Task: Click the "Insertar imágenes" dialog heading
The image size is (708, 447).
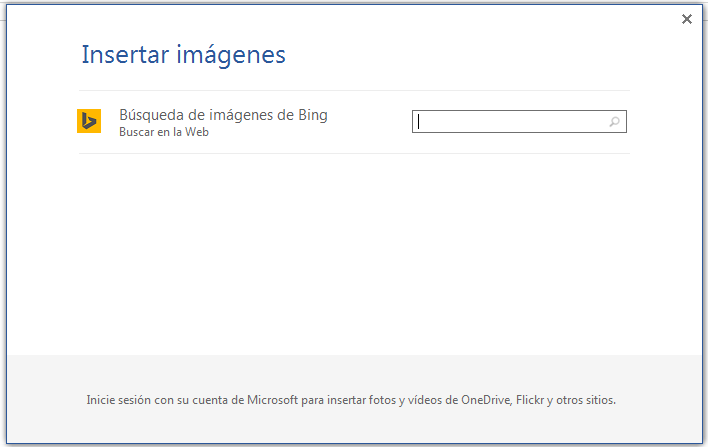Action: 183,55
